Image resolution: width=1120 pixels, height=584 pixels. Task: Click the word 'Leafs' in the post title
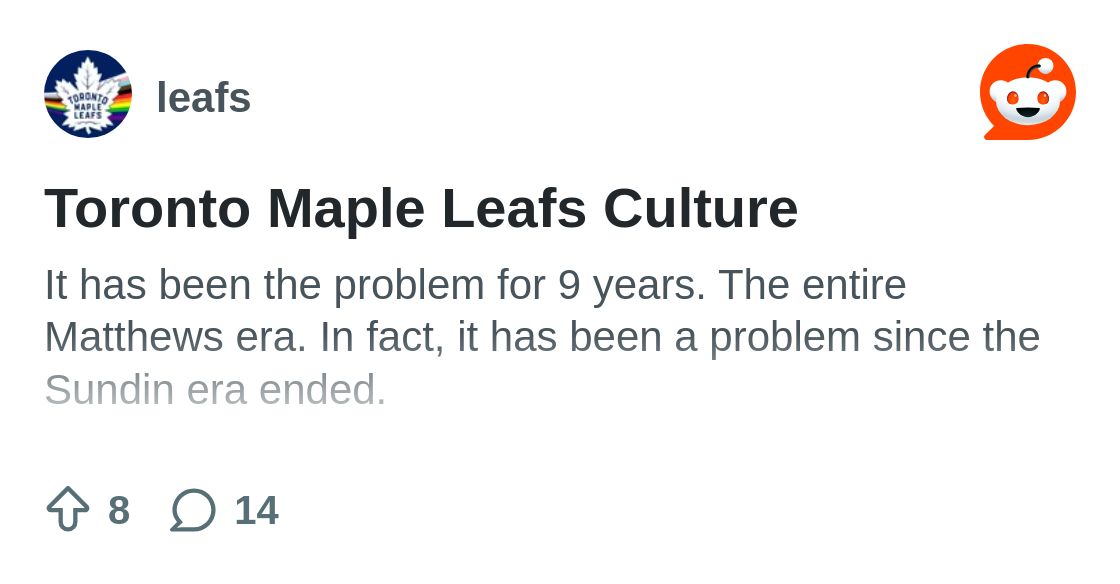[514, 209]
